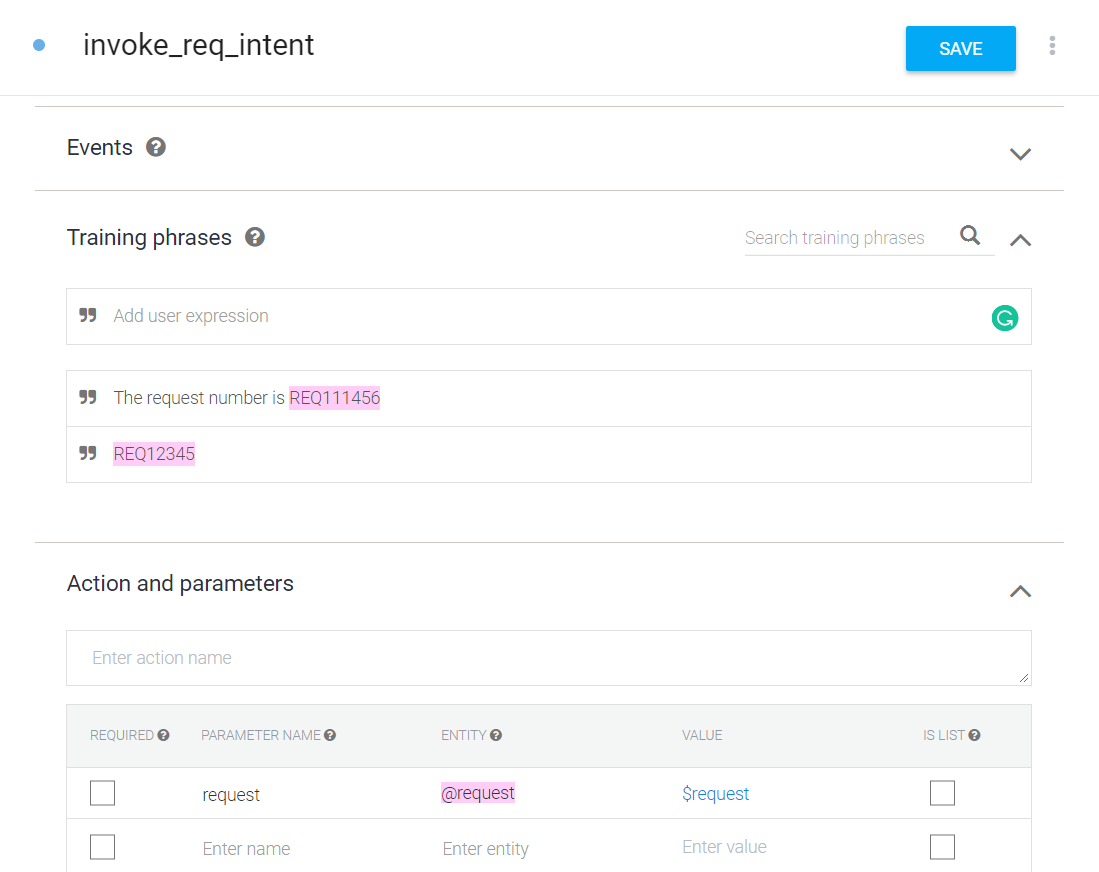1099x872 pixels.
Task: Select the highlighted REQ111456 entity annotation
Action: pyautogui.click(x=335, y=398)
